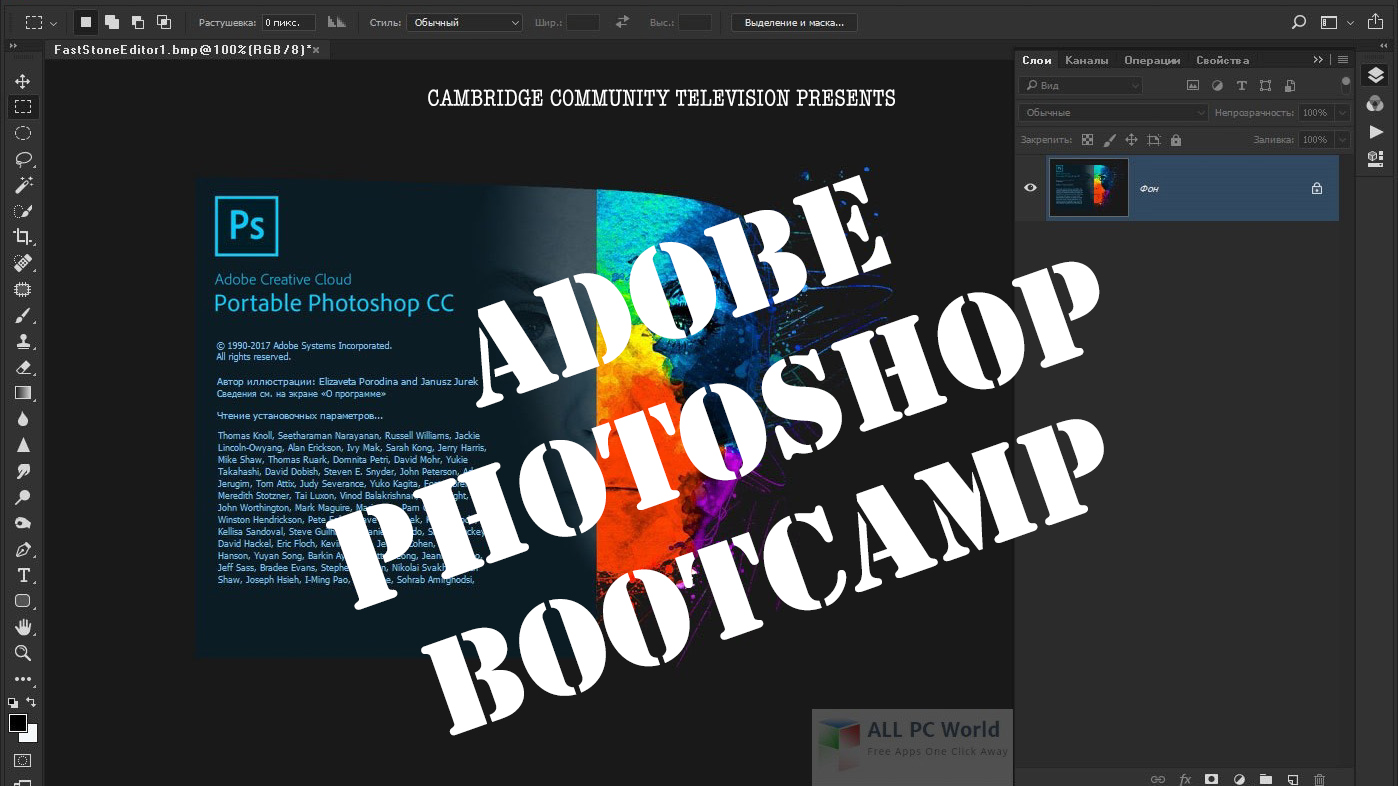This screenshot has width=1398, height=786.
Task: Select the Rounded Rectangle shape tool
Action: point(22,601)
